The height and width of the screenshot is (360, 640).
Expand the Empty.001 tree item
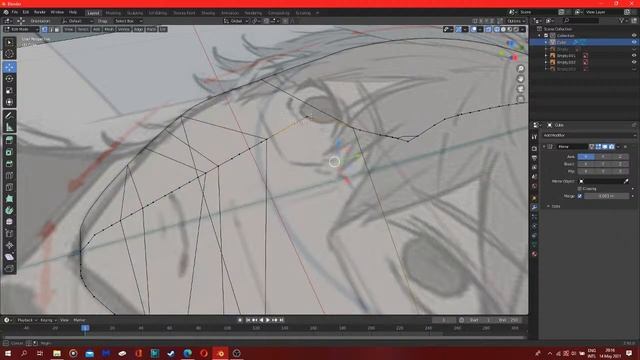(x=546, y=56)
